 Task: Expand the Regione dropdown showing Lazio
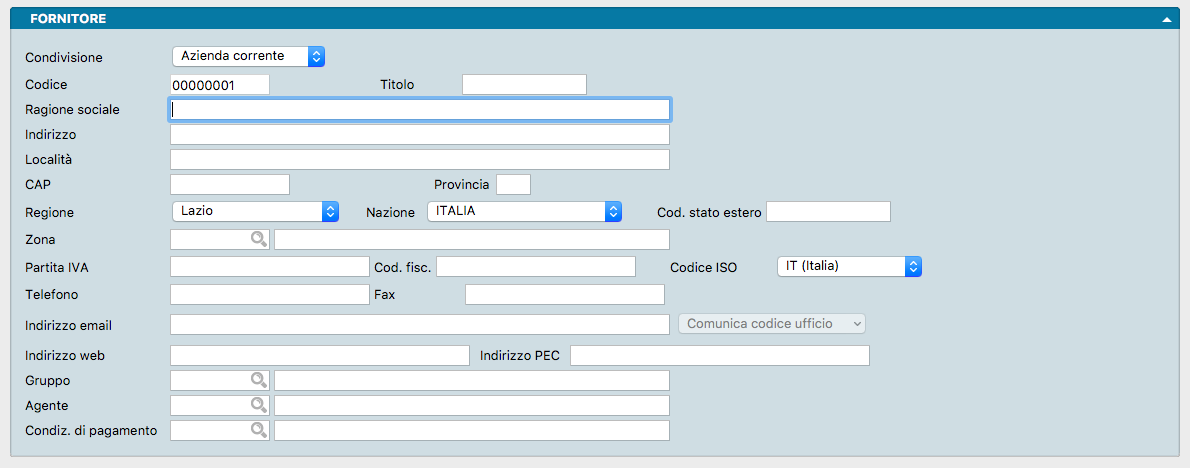click(x=255, y=211)
